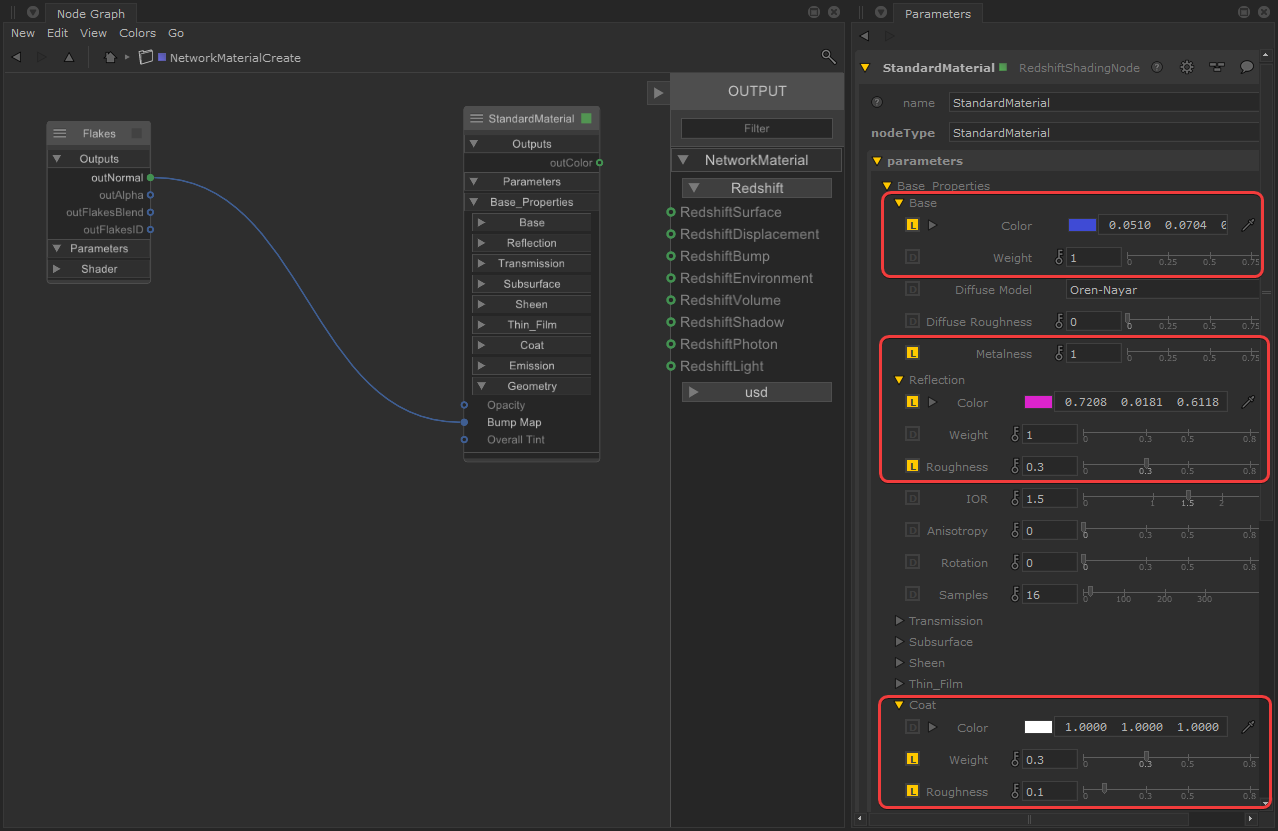Toggle the L state badge for Metalness
Image resolution: width=1278 pixels, height=831 pixels.
(912, 353)
